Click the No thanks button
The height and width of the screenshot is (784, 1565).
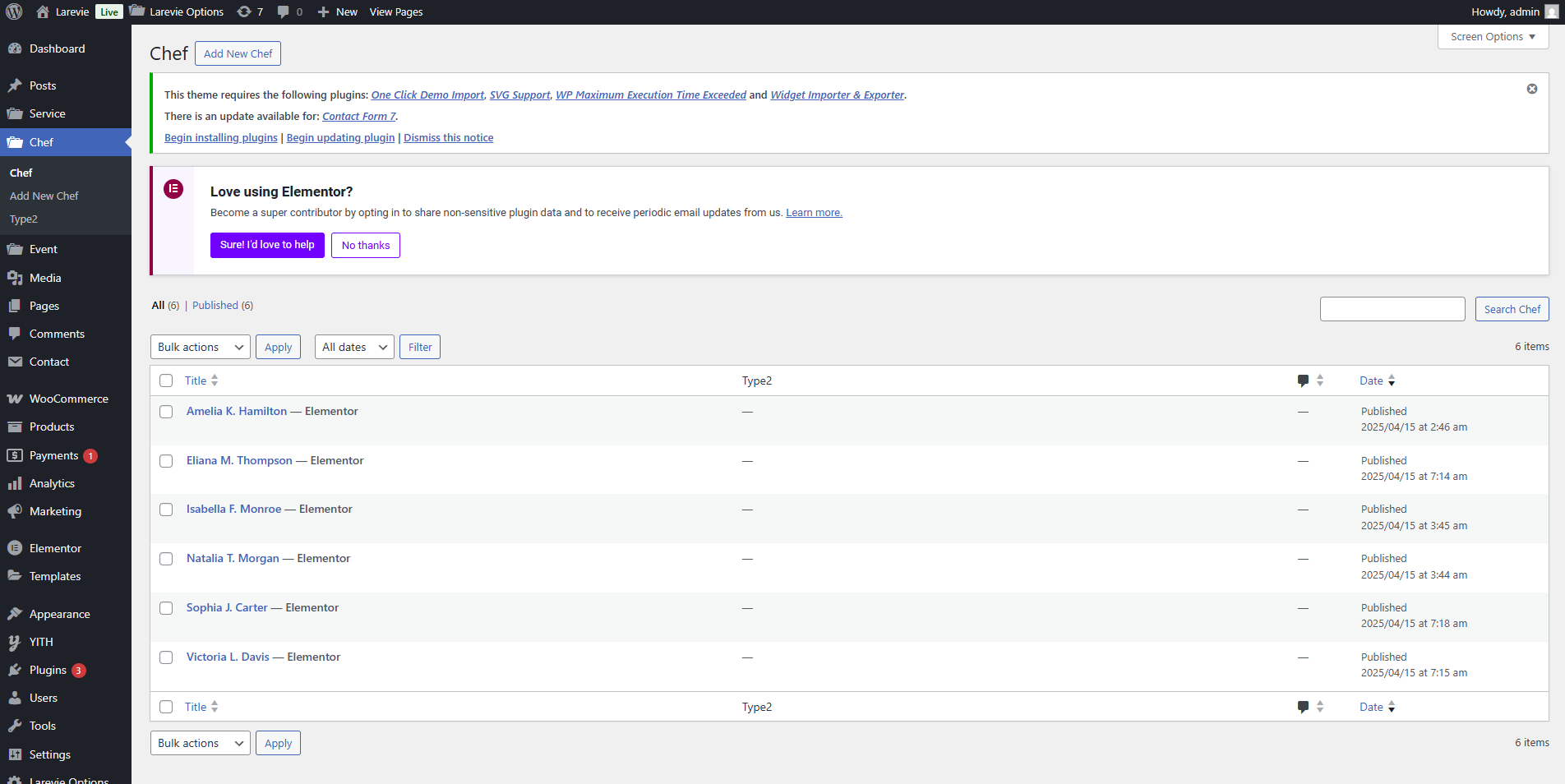pos(366,245)
